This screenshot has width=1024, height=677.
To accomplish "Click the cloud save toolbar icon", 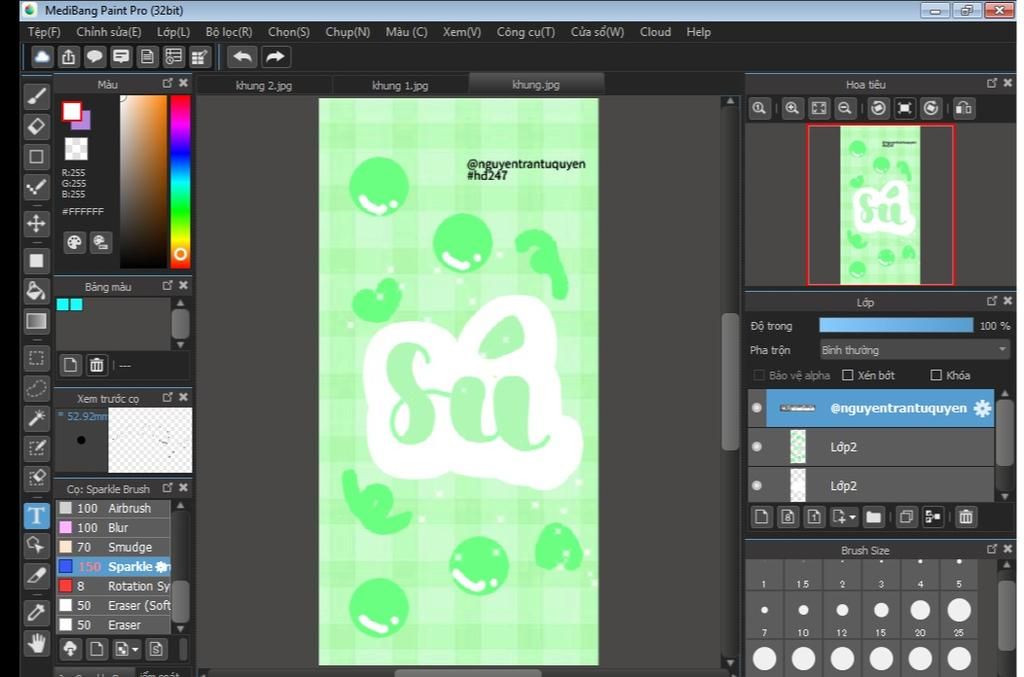I will point(42,57).
